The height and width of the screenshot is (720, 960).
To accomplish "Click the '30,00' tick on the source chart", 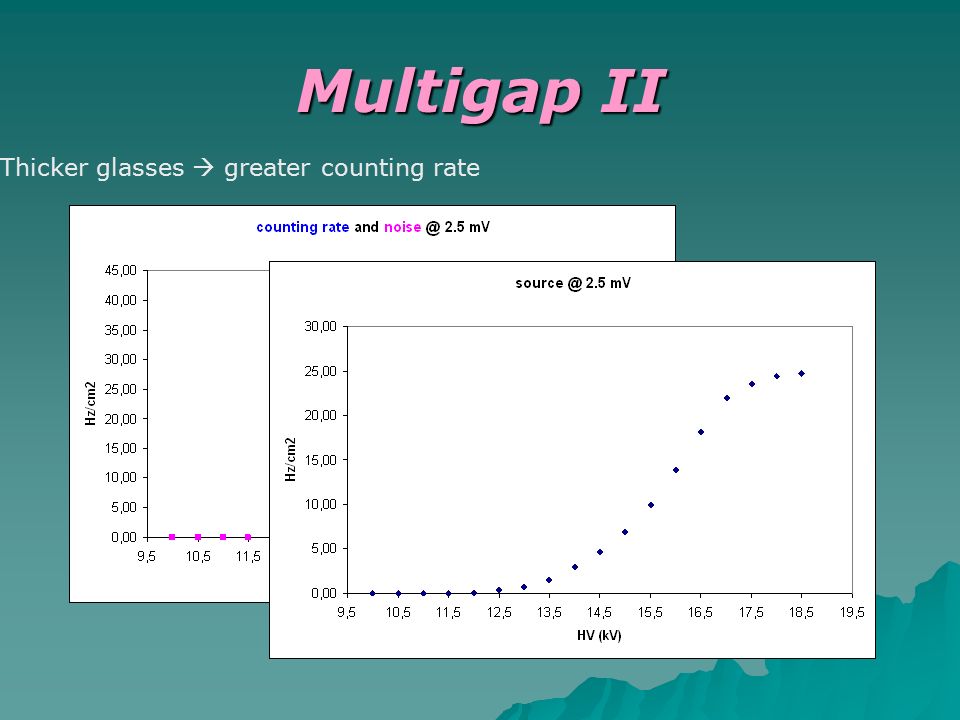I will pos(321,327).
